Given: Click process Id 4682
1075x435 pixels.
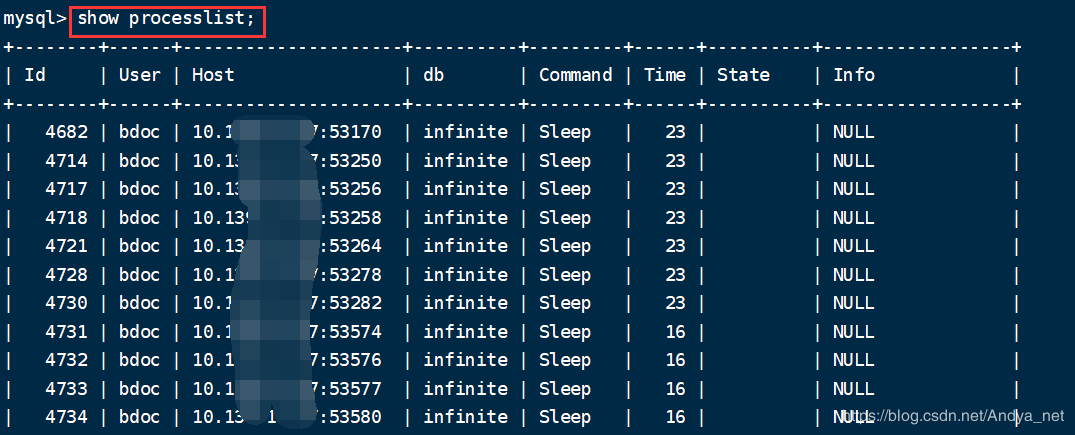Looking at the screenshot, I should [x=66, y=132].
